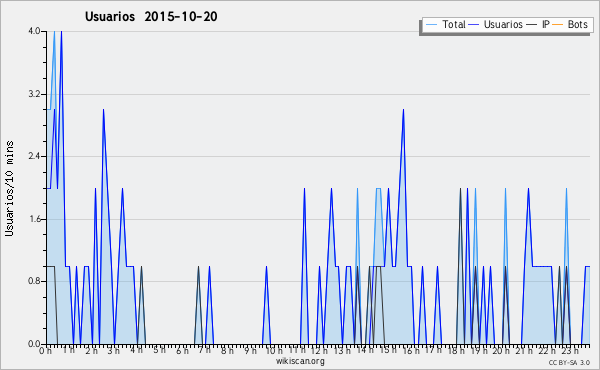Click the '22 h' x-axis label
Screen dimensions: 600x370
pyautogui.click(x=547, y=350)
